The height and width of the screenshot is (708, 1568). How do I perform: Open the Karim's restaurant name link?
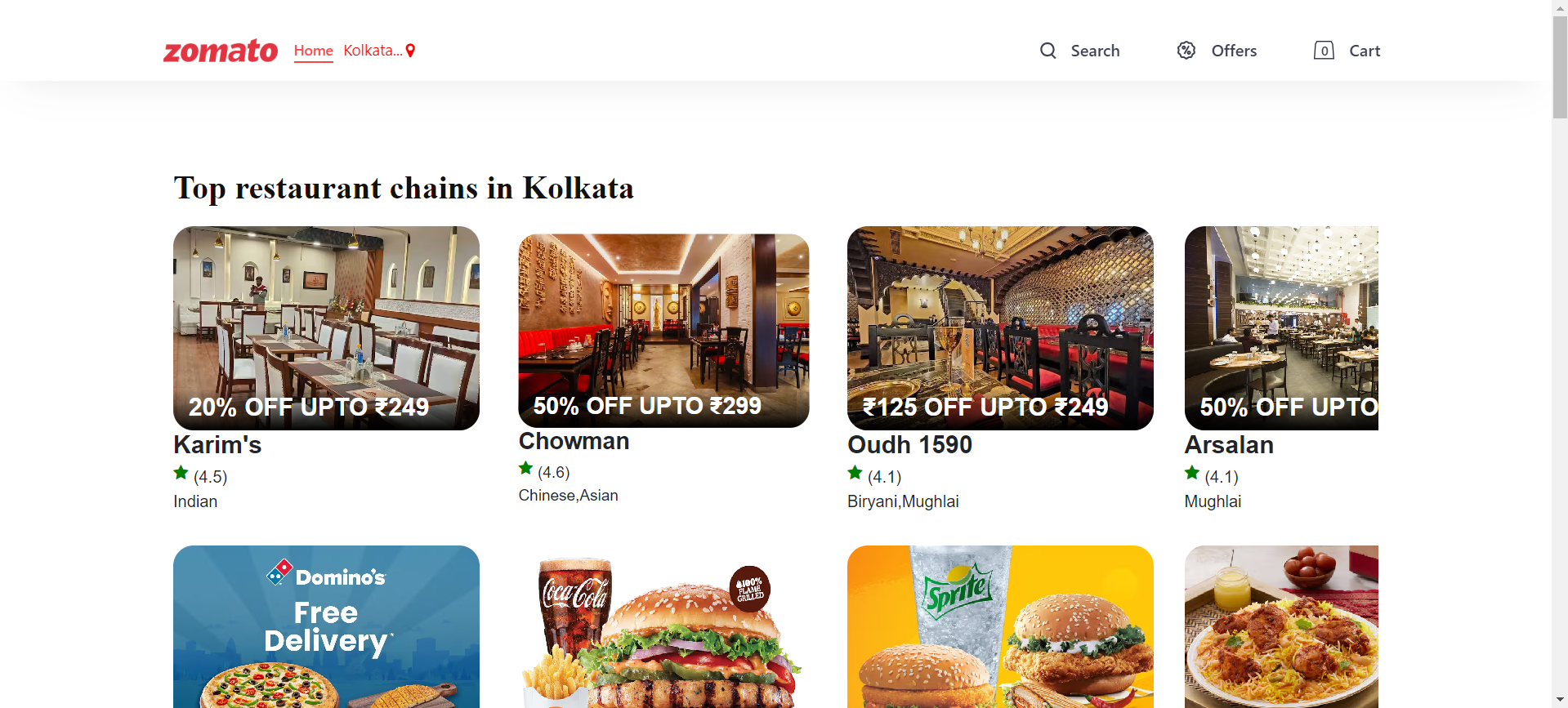coord(217,445)
